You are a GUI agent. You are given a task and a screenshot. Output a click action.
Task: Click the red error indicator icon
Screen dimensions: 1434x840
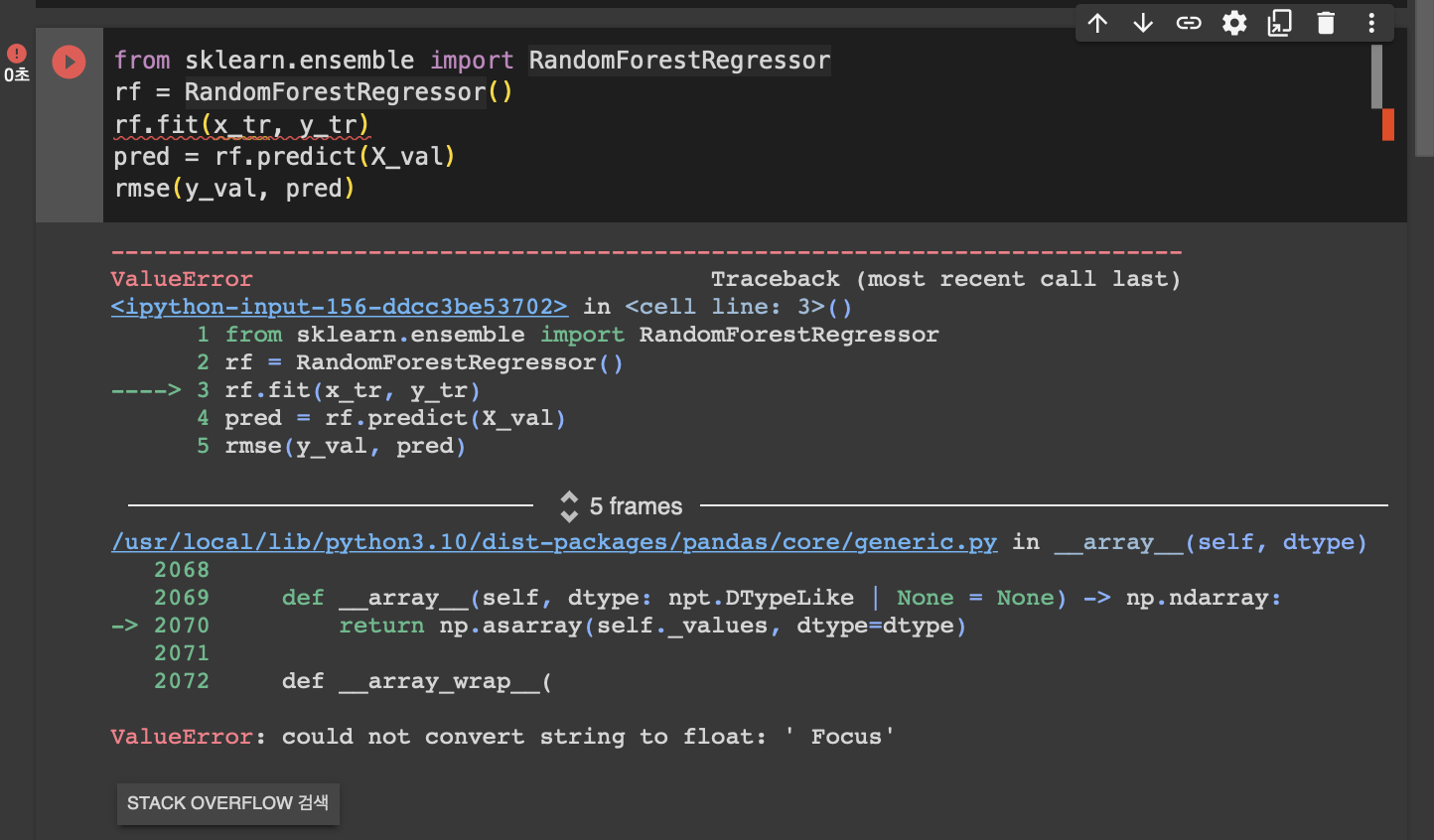coord(17,54)
